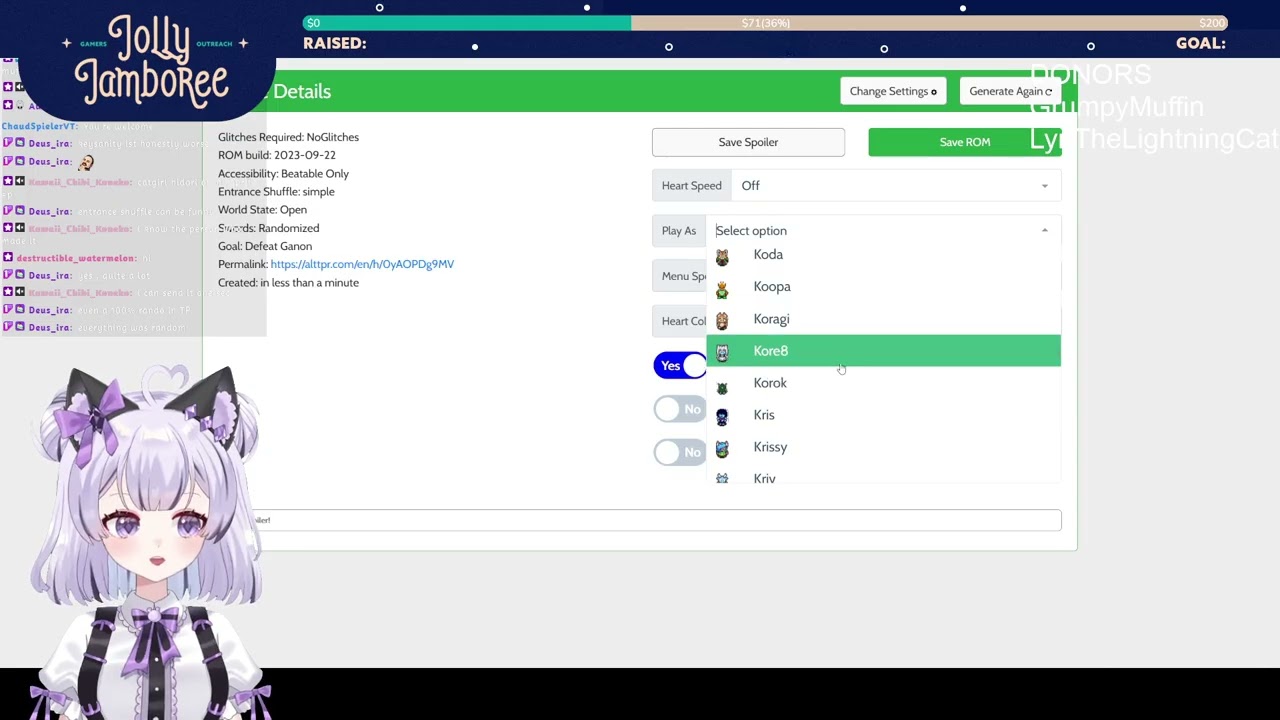This screenshot has height=720, width=1280.
Task: Toggle the first No switch
Action: click(x=680, y=409)
